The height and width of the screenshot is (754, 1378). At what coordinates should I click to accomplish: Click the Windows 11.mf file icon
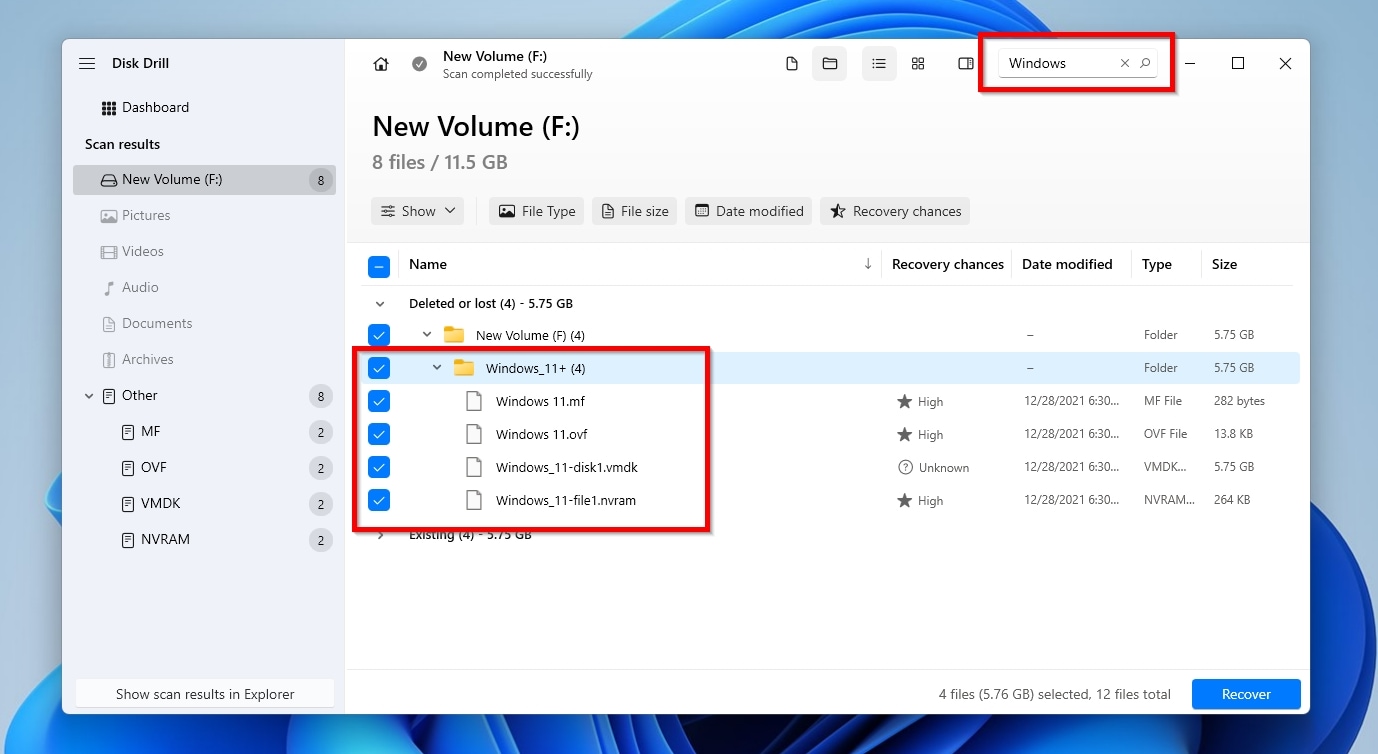pyautogui.click(x=474, y=401)
